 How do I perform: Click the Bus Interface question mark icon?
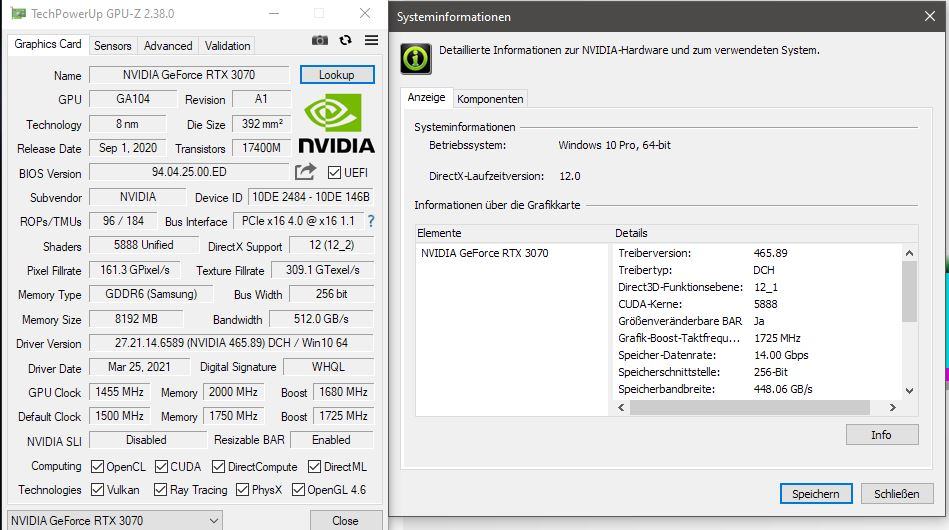click(371, 221)
